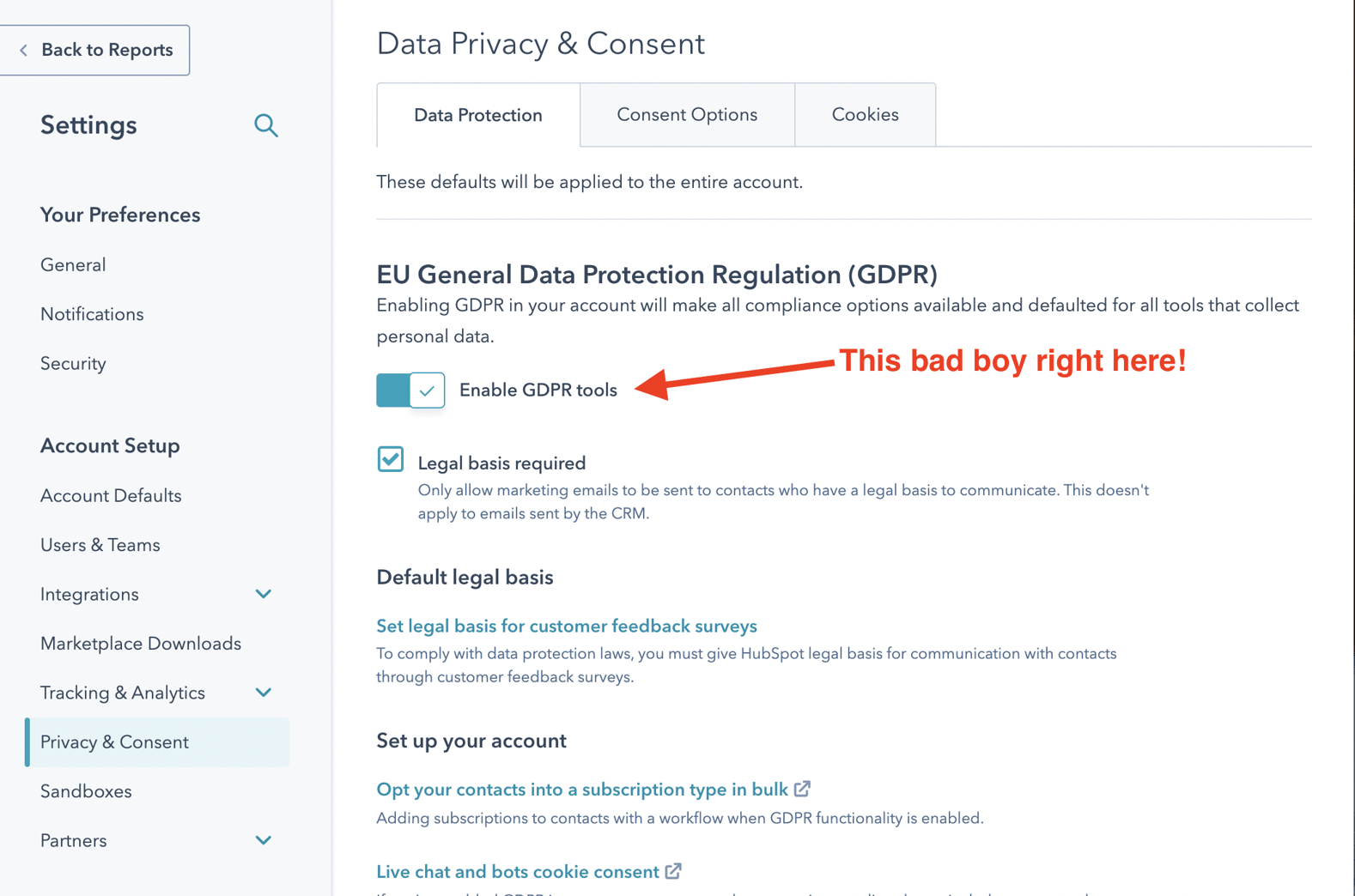
Task: Navigate to Sandboxes settings
Action: point(85,790)
